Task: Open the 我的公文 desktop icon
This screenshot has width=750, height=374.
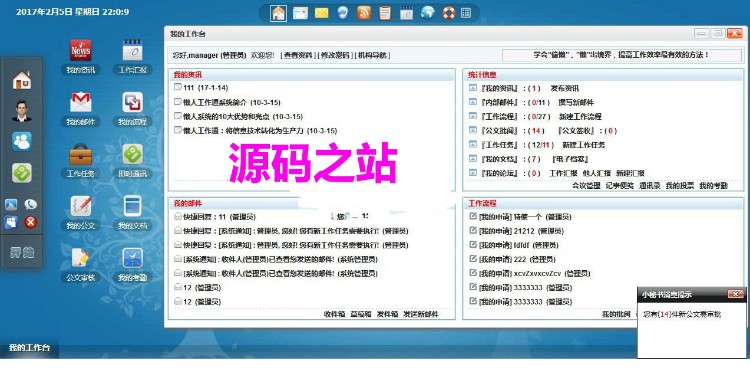Action: [80, 206]
